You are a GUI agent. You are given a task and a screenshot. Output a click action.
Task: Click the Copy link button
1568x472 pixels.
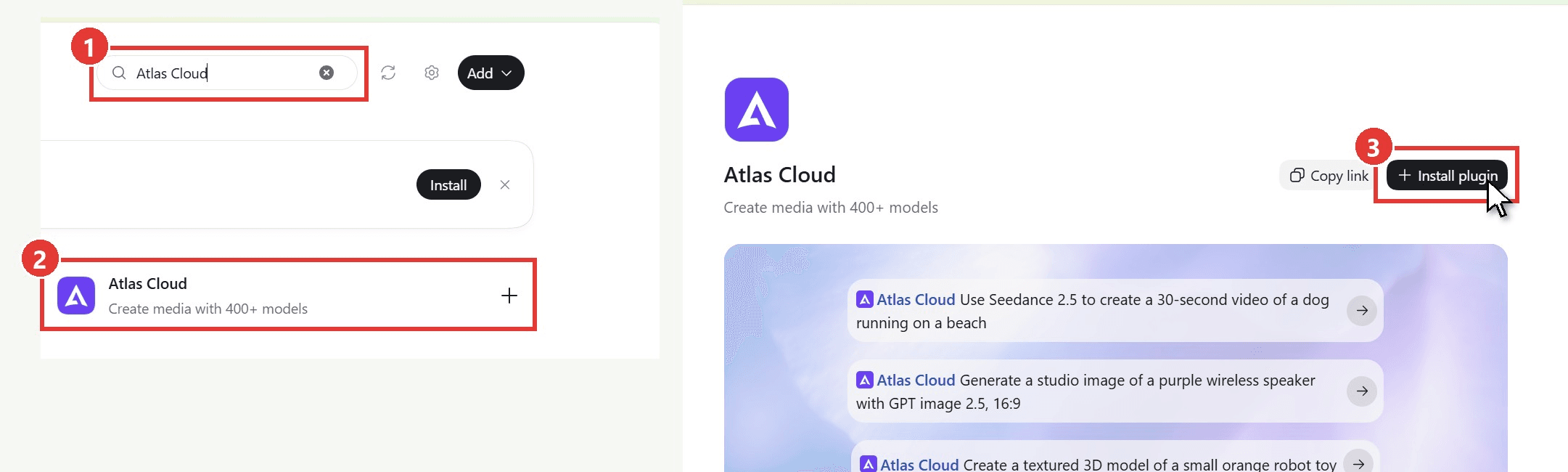pos(1329,176)
